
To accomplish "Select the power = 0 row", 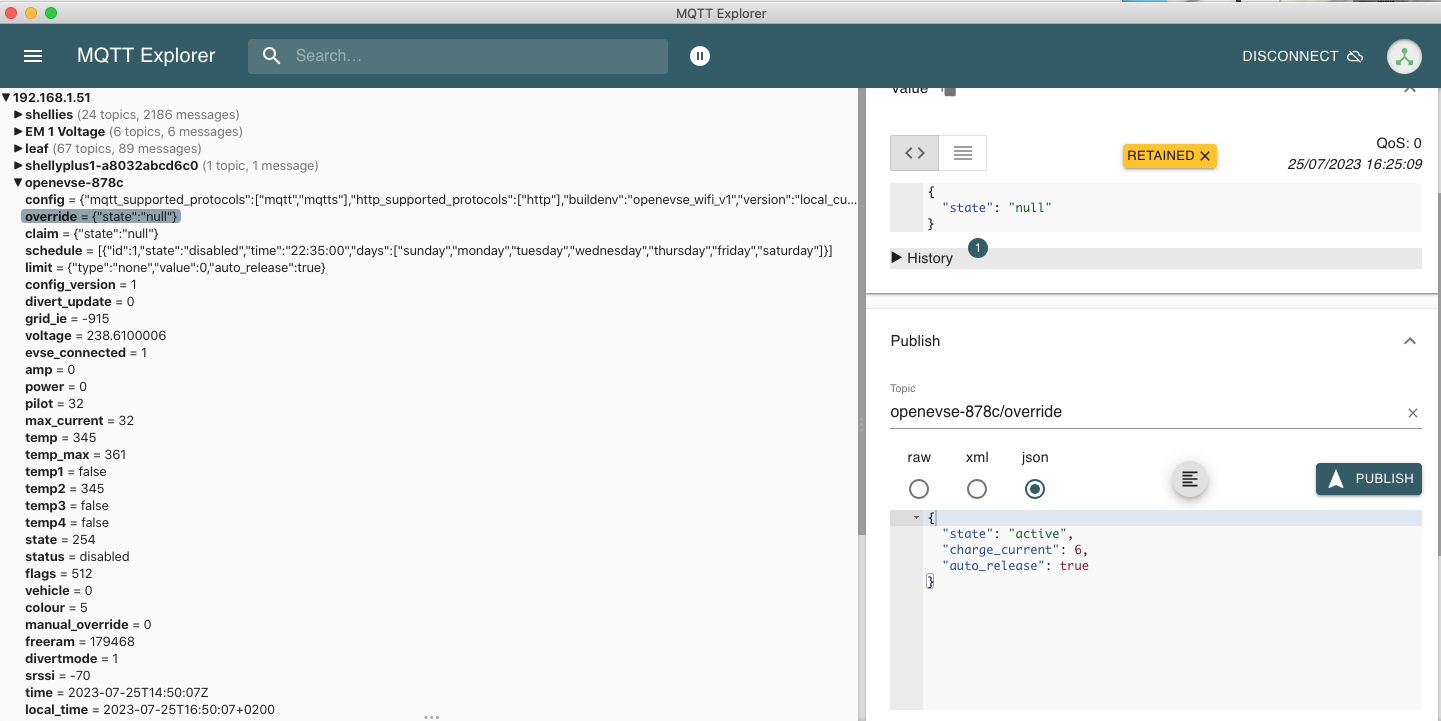I will coord(56,387).
